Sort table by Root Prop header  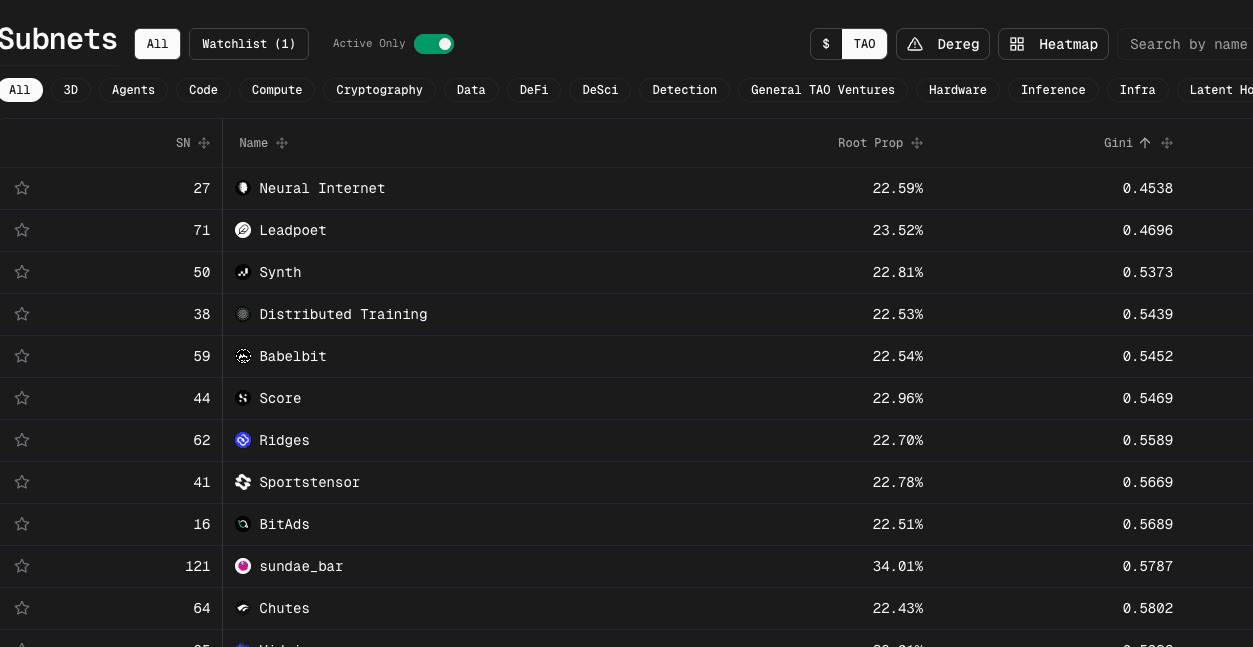(x=870, y=143)
